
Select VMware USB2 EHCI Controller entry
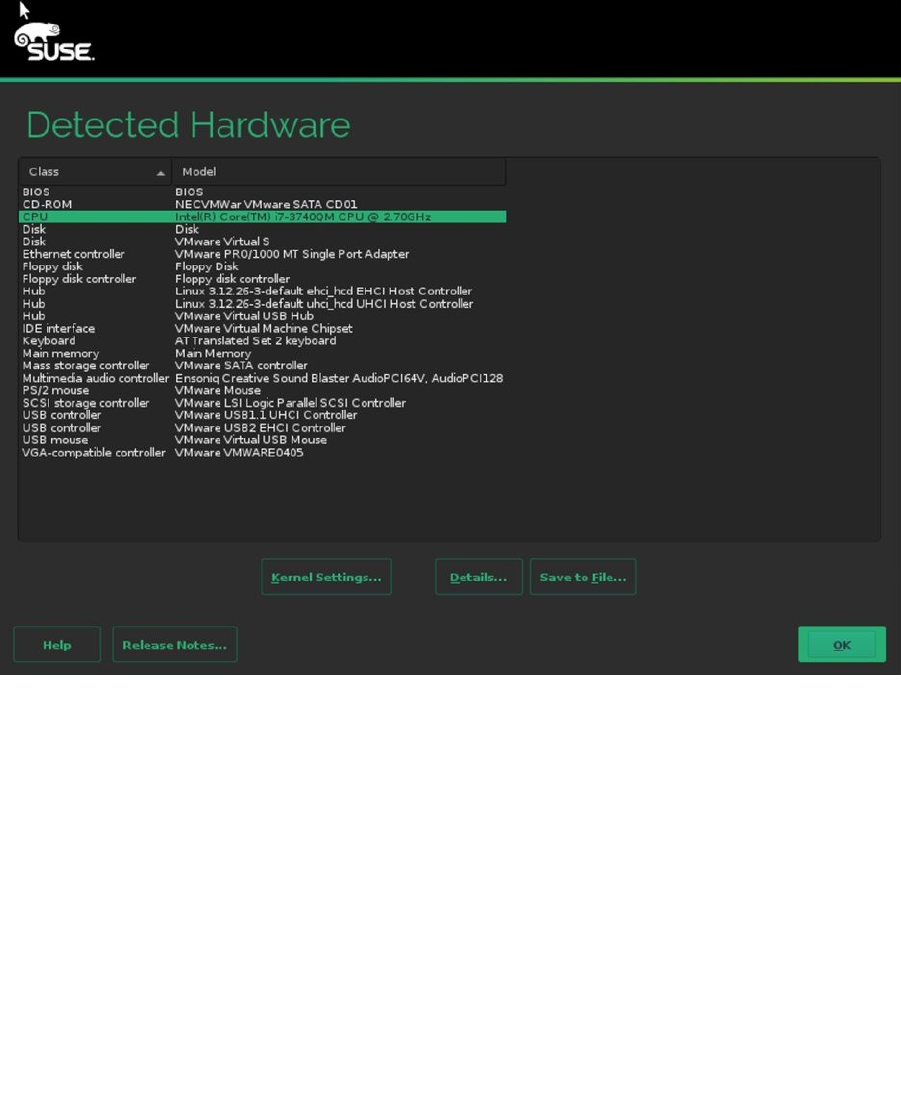point(260,427)
